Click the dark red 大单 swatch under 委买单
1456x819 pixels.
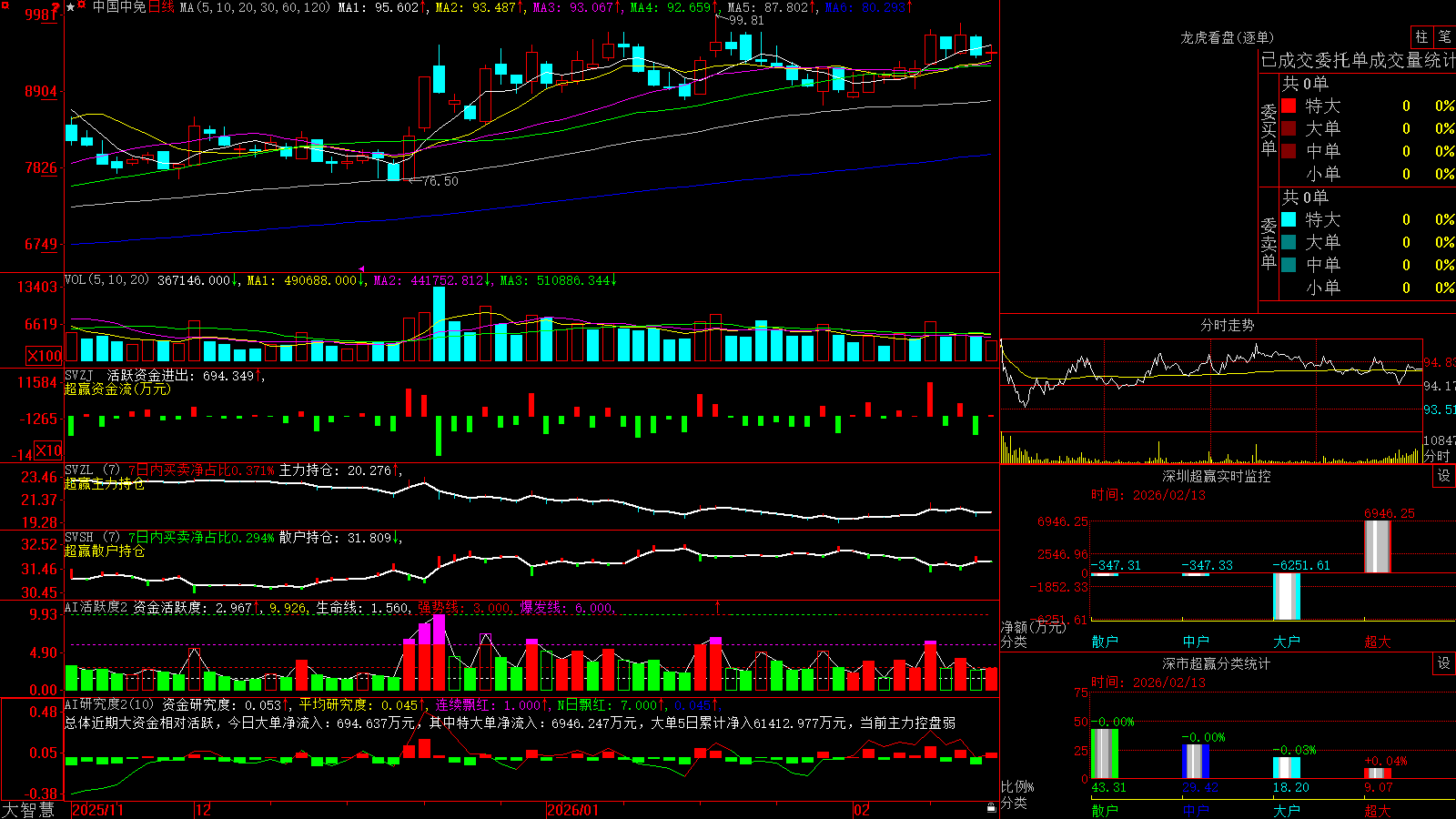click(x=1289, y=128)
